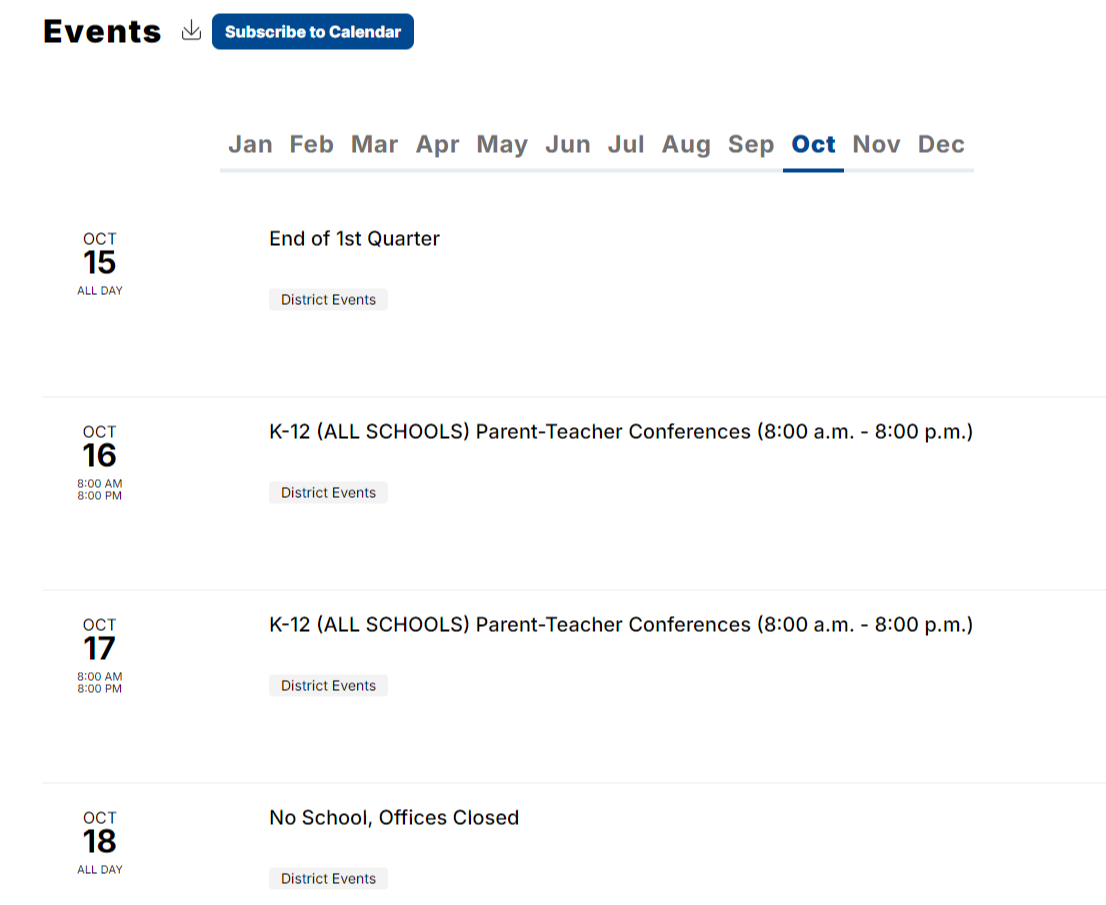Click District Events tag under Oct 15
Image resolution: width=1106 pixels, height=905 pixels.
328,300
